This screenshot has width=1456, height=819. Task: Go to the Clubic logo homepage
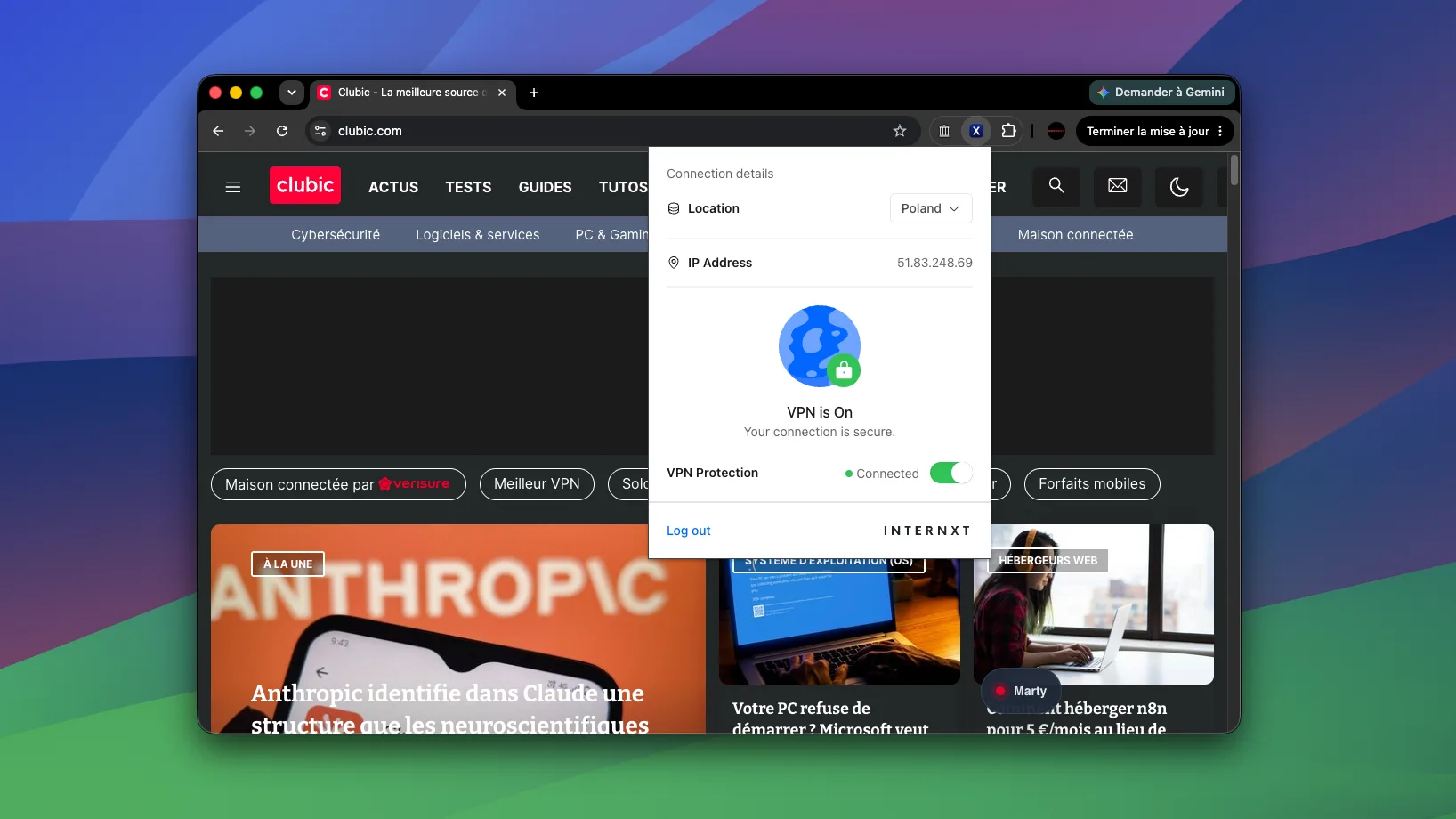pos(305,185)
